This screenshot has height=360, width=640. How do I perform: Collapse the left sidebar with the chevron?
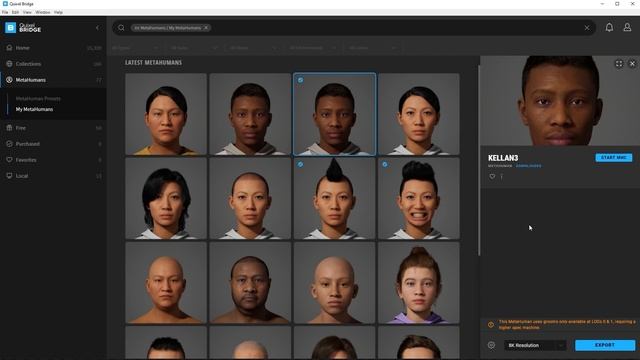[x=97, y=28]
